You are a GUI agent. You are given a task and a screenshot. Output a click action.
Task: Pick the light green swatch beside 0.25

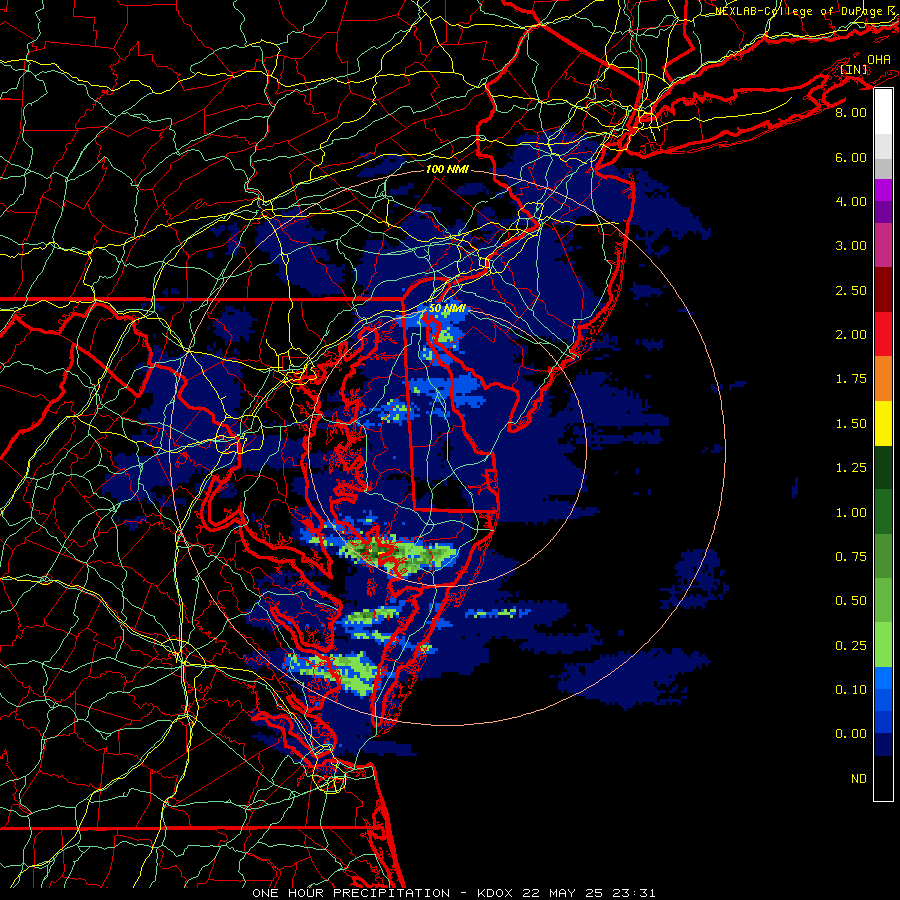click(883, 645)
